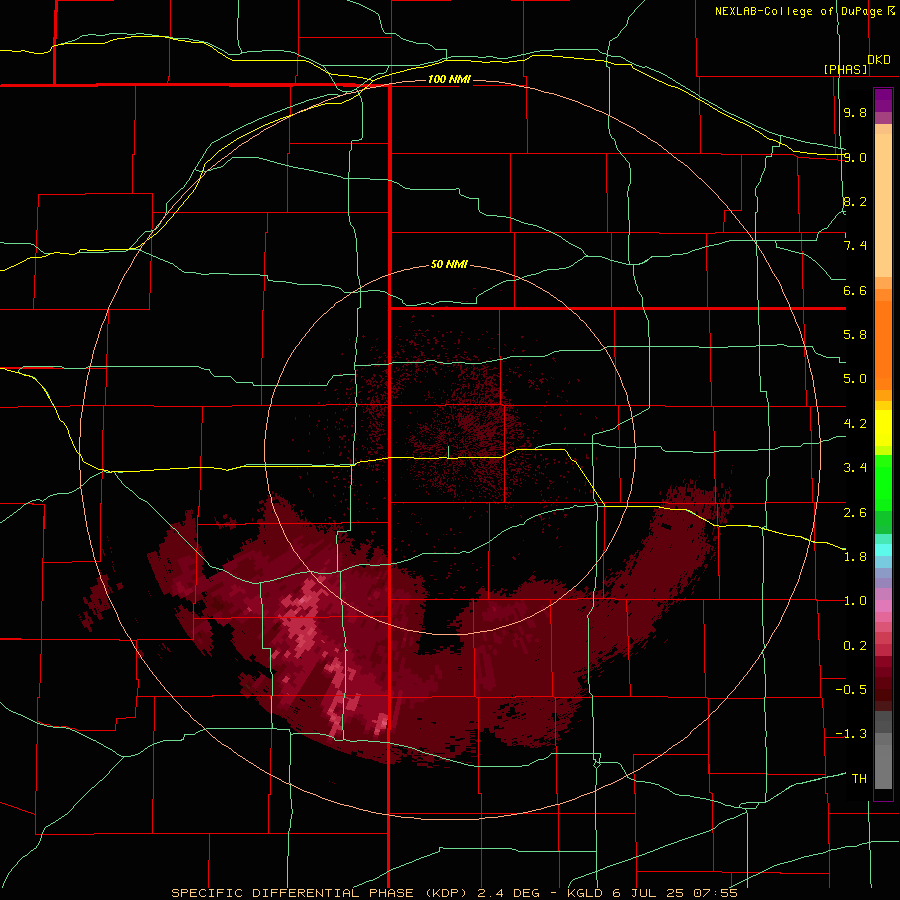900x900 pixels.
Task: Click the 1.0 value on color scale
Action: coord(855,601)
